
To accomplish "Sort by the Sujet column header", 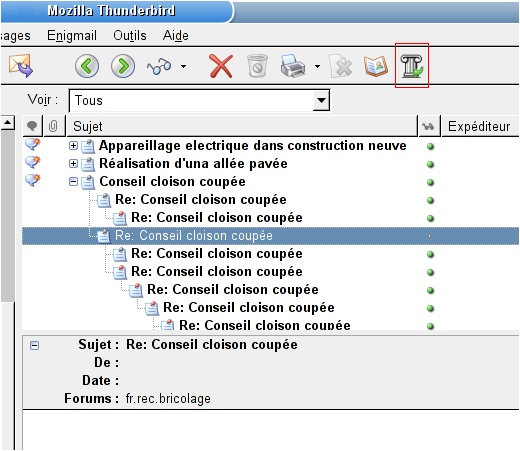I will pos(242,126).
